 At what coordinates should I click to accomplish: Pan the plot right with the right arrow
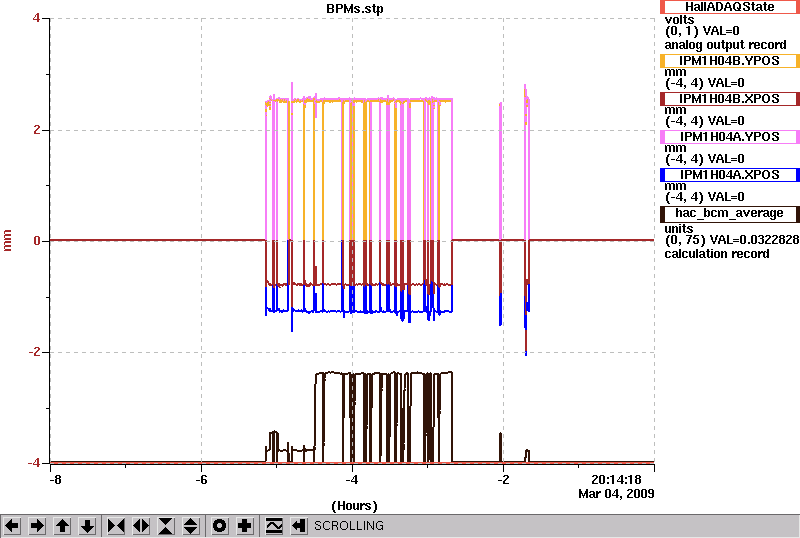coord(37,526)
